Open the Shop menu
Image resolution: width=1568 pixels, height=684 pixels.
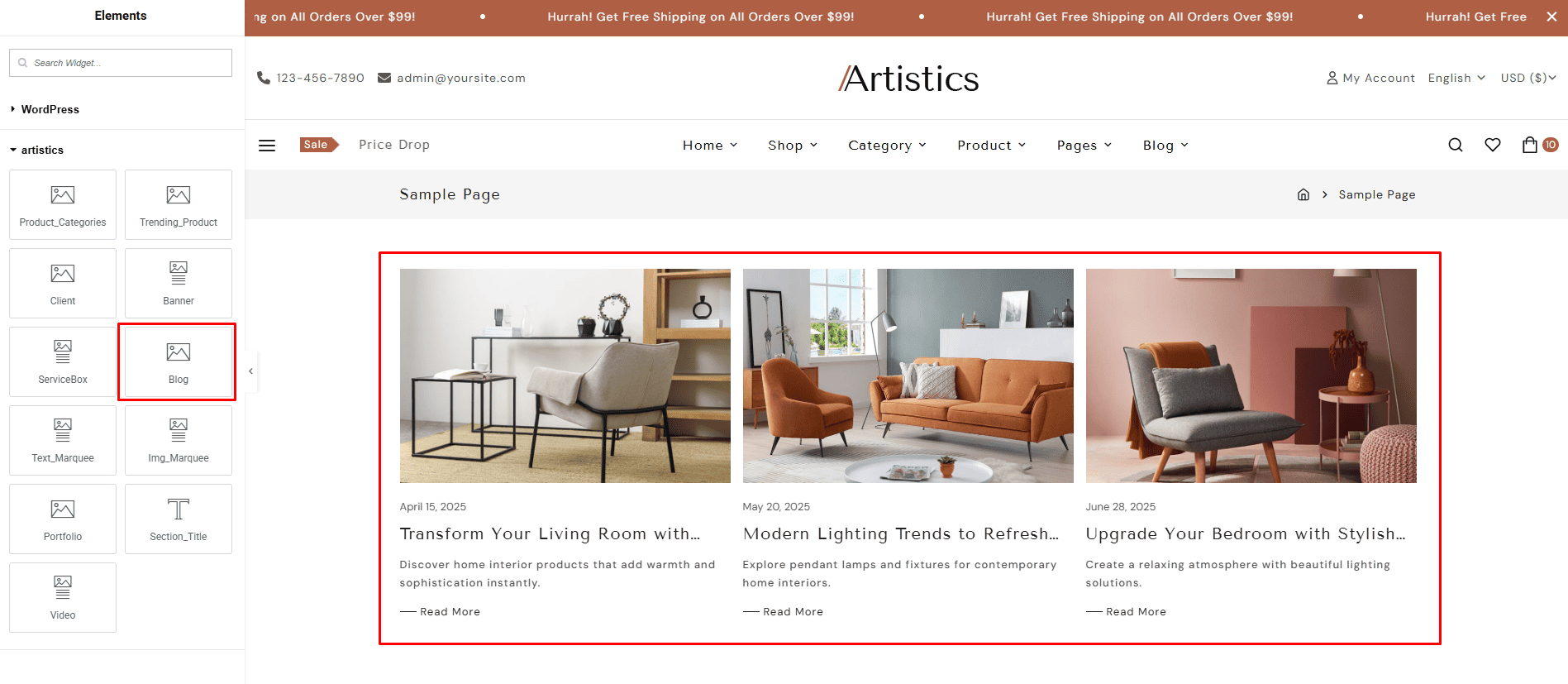793,146
